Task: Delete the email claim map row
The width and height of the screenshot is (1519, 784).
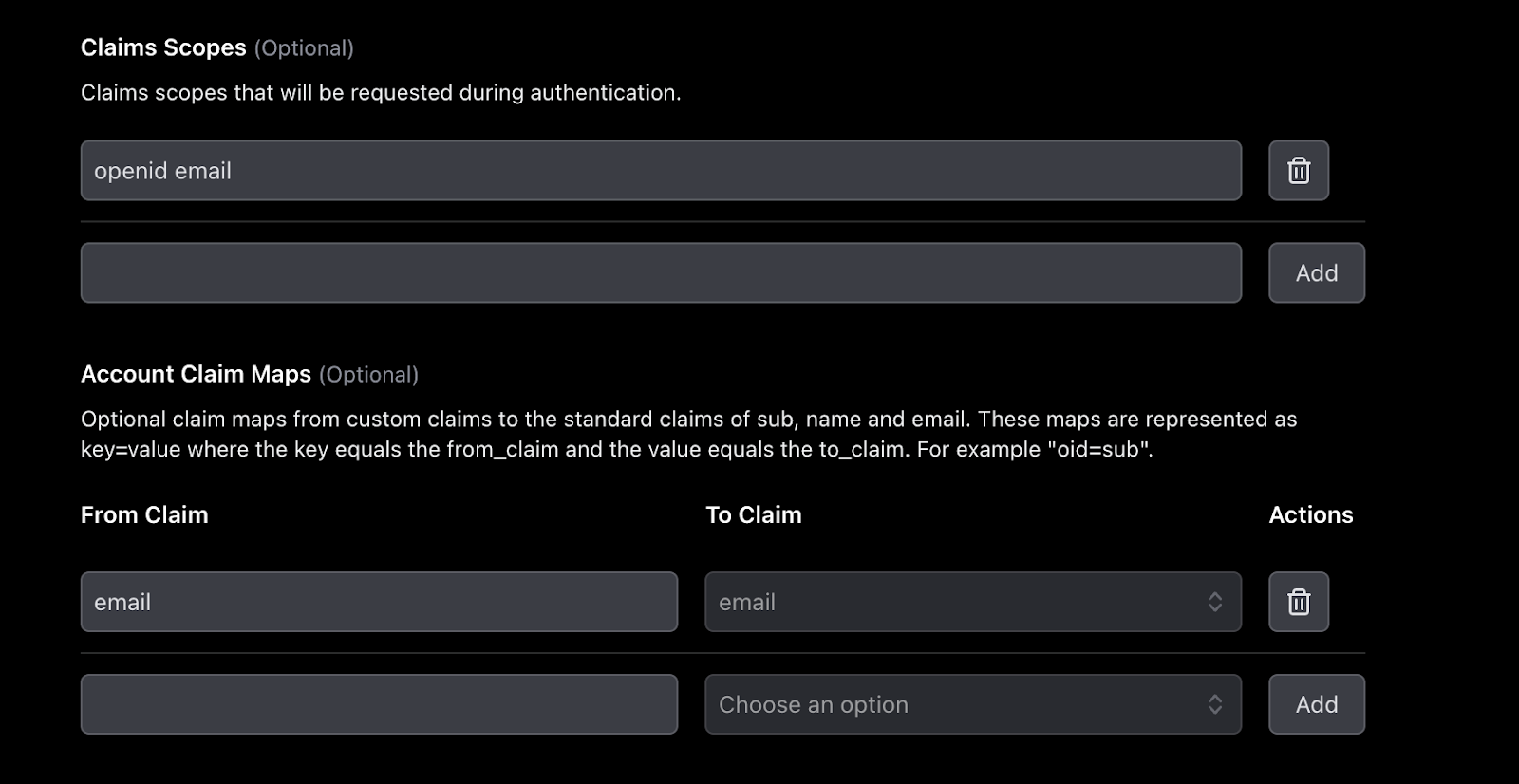Action: 1298,602
